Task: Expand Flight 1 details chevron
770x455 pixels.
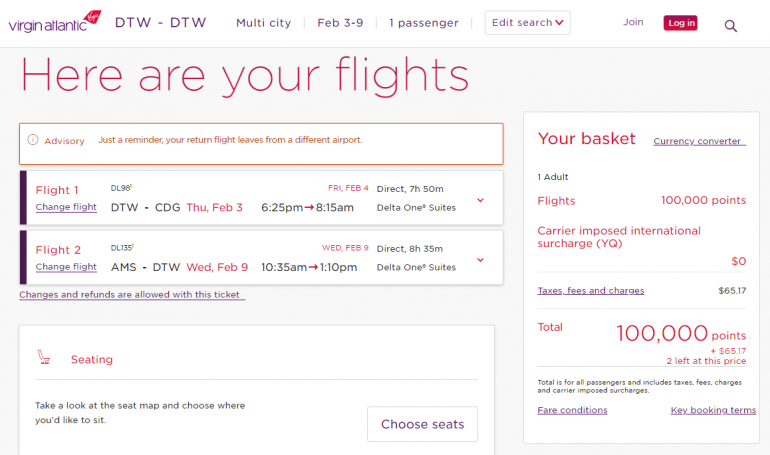Action: click(481, 199)
